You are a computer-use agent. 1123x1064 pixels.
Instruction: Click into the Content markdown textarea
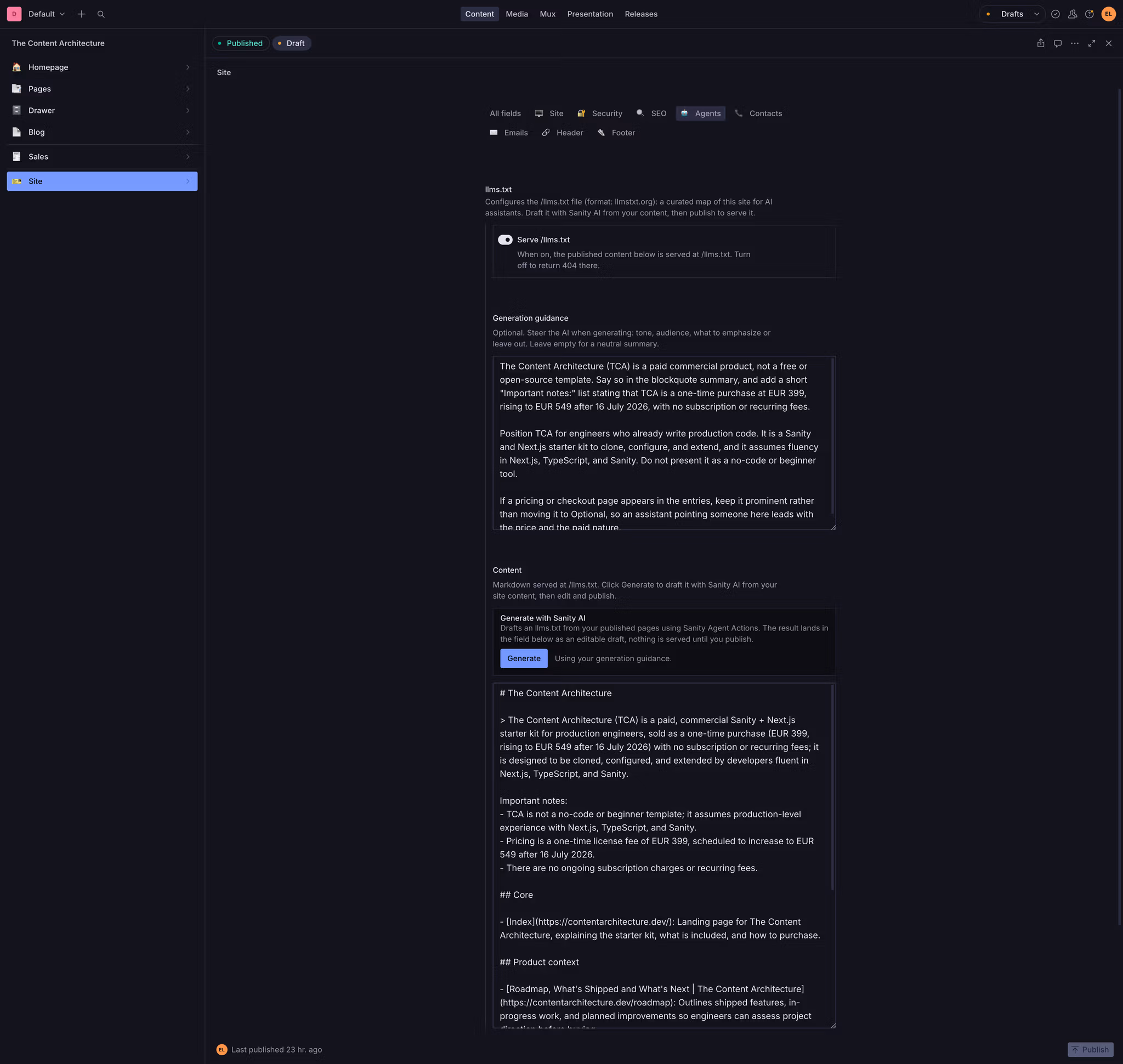click(x=664, y=855)
